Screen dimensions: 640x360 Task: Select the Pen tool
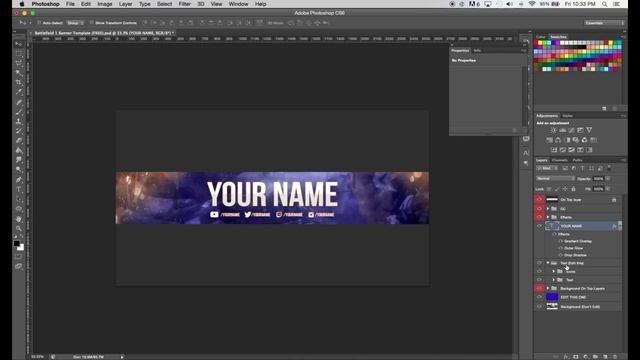tap(19, 180)
